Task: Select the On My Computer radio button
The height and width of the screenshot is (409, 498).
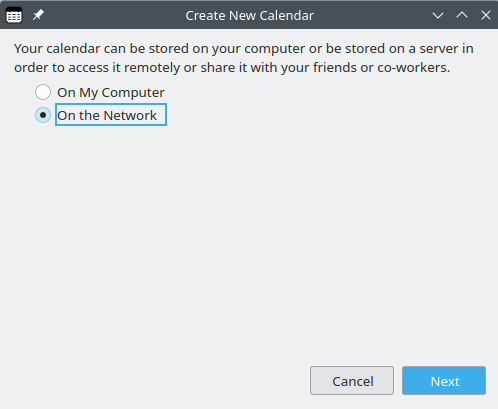Action: click(43, 92)
